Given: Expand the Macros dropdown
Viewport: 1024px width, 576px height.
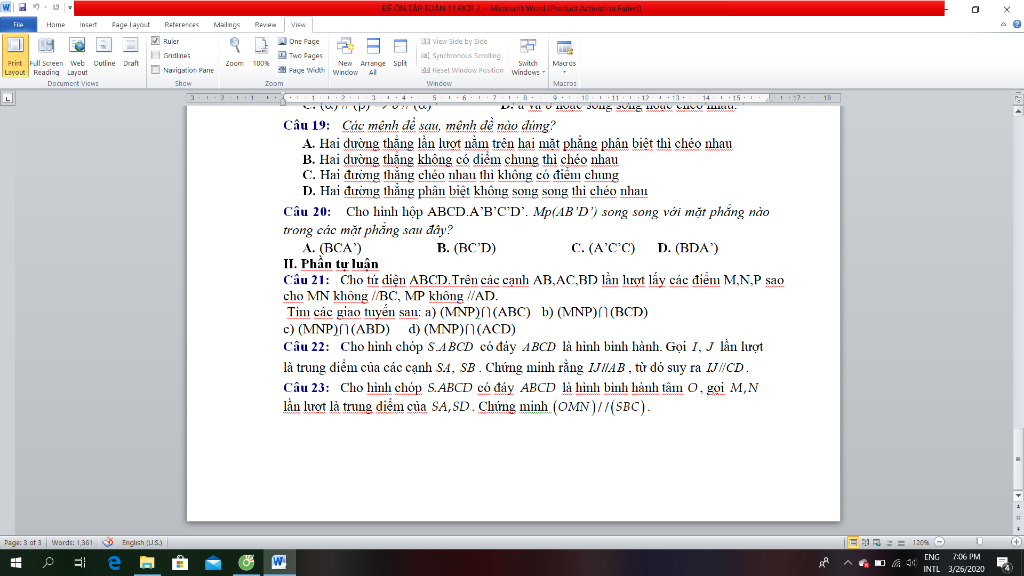Looking at the screenshot, I should click(564, 56).
